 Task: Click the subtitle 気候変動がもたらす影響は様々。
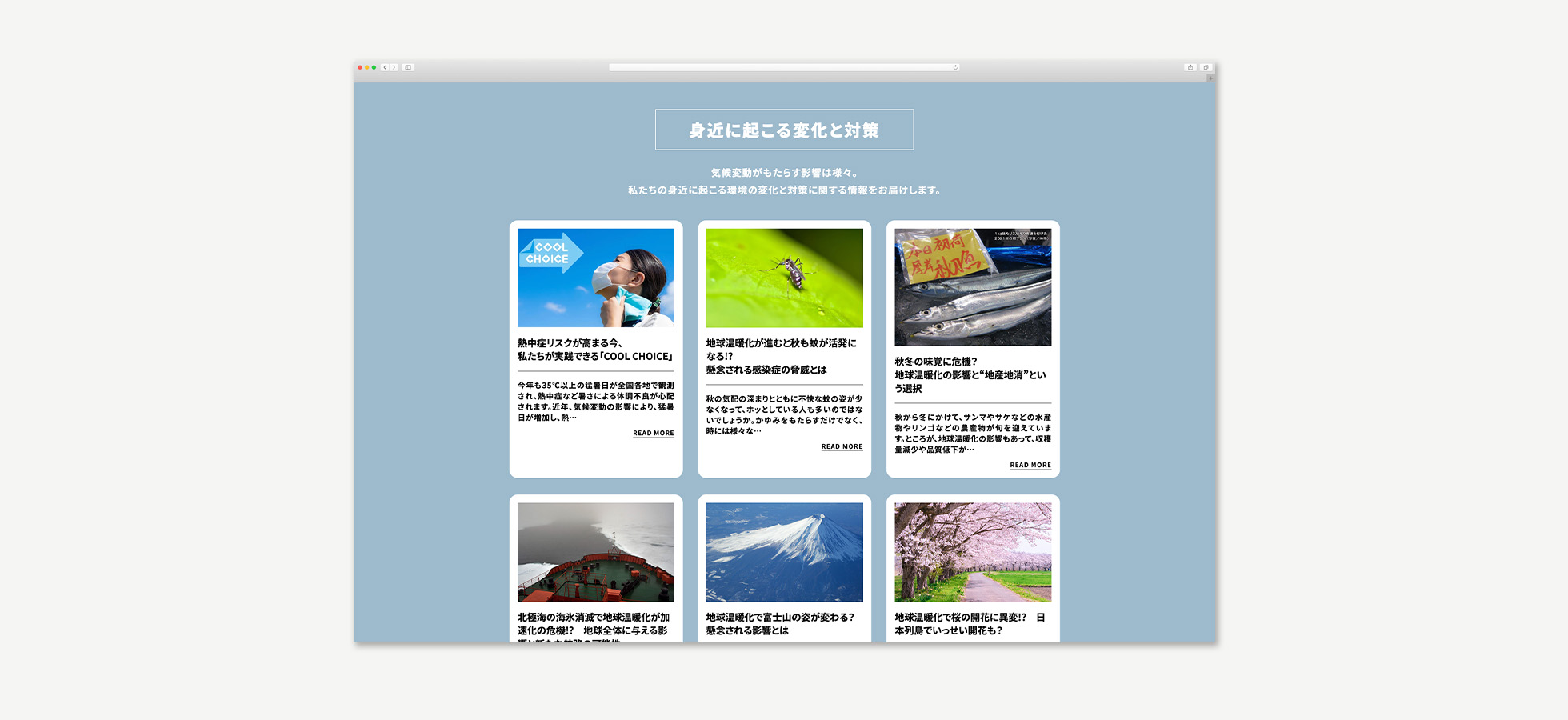784,173
